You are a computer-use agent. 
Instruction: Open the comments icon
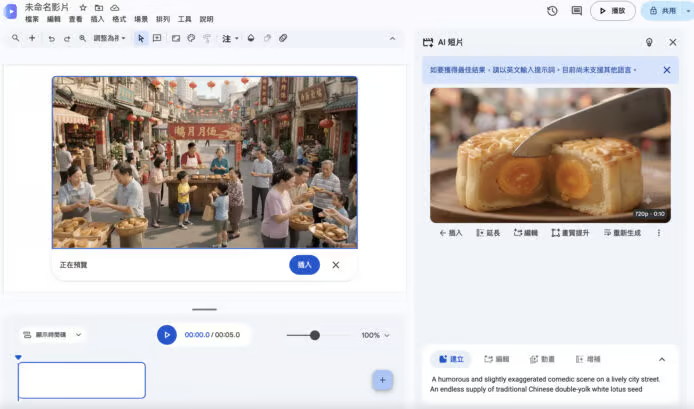(x=576, y=11)
